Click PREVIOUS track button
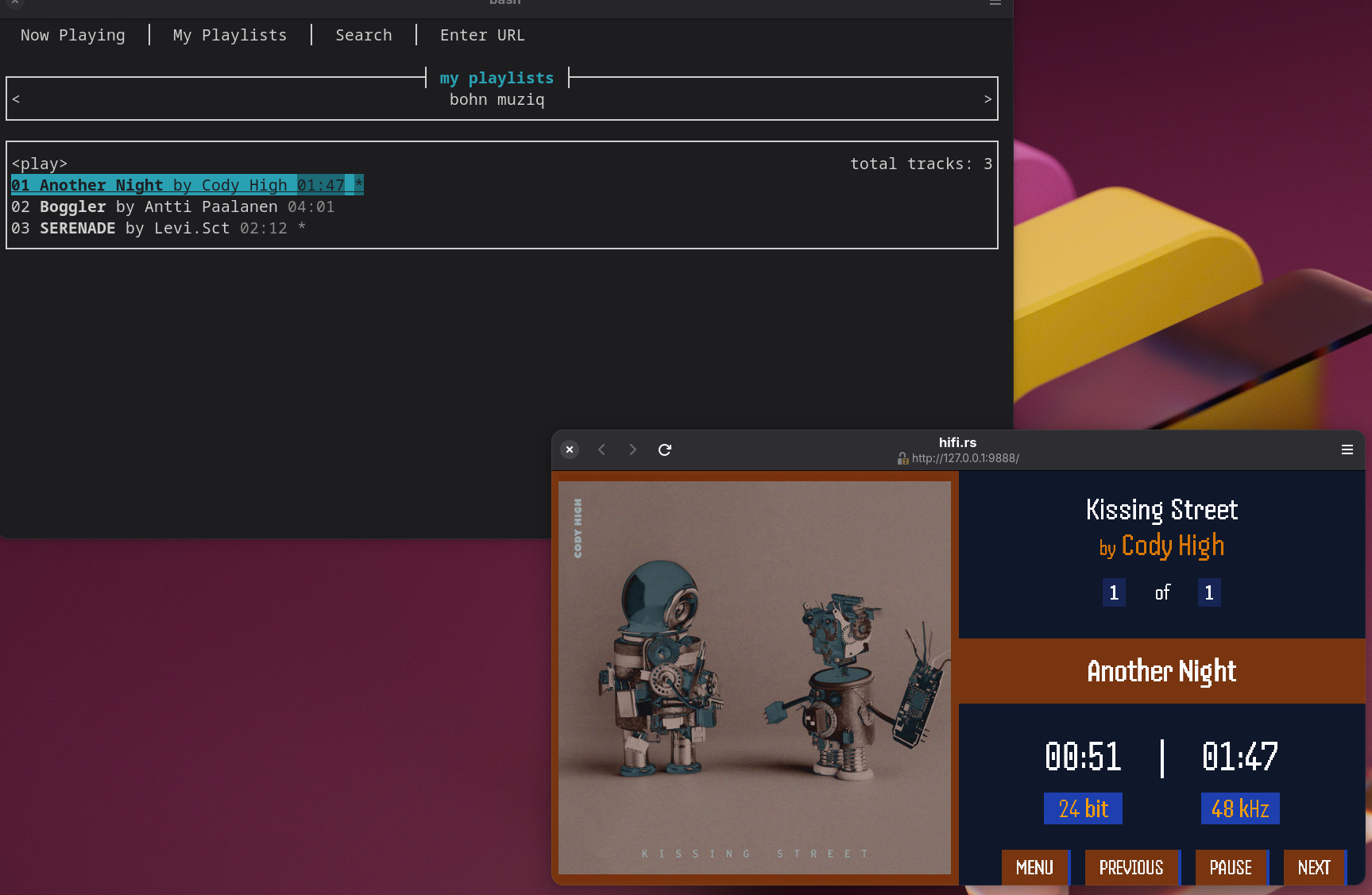The height and width of the screenshot is (895, 1372). (x=1131, y=867)
